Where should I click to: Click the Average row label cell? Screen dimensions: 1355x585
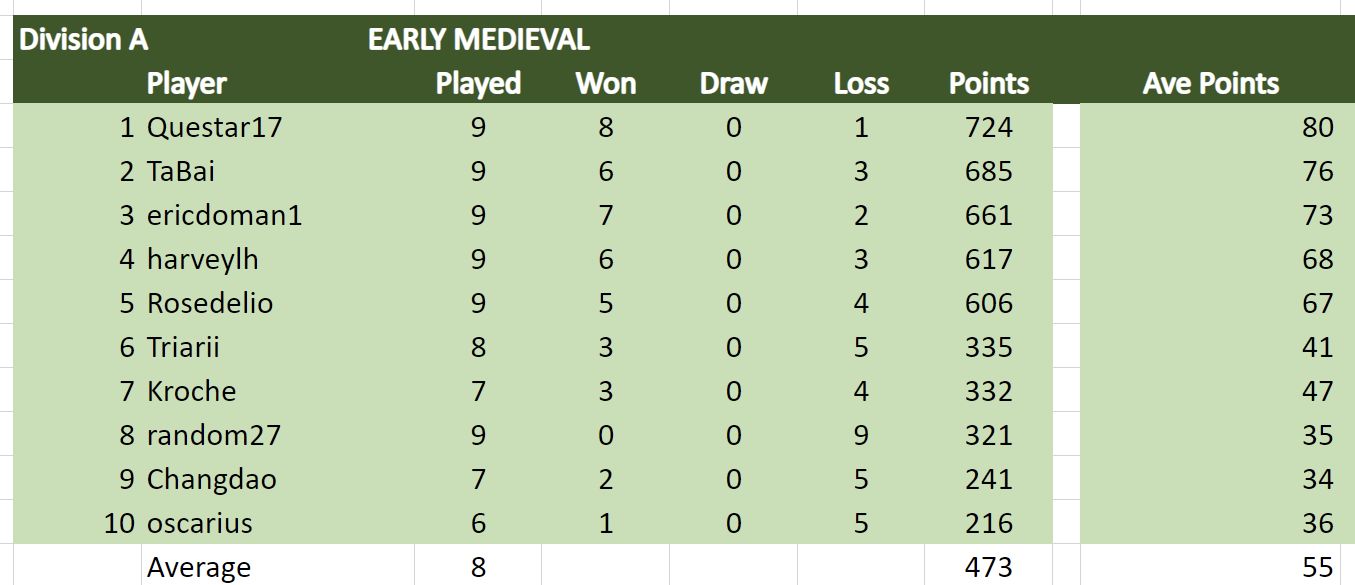tap(199, 567)
